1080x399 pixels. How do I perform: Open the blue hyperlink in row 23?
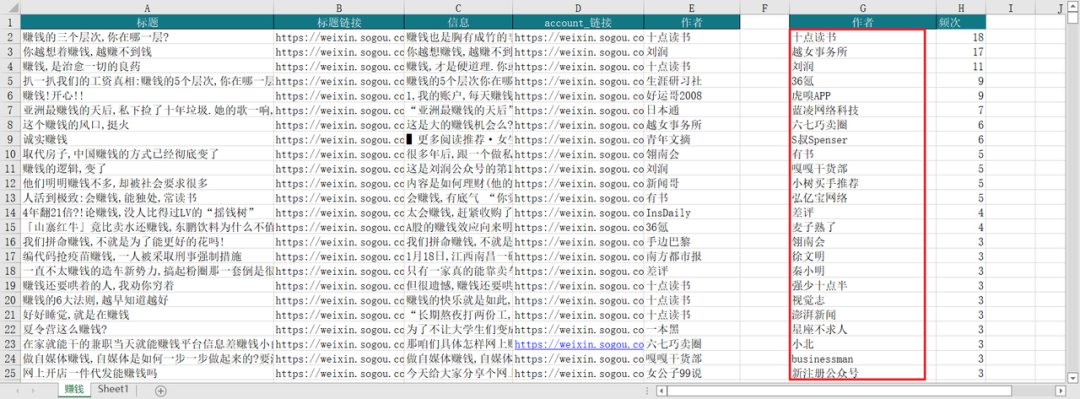[x=578, y=344]
